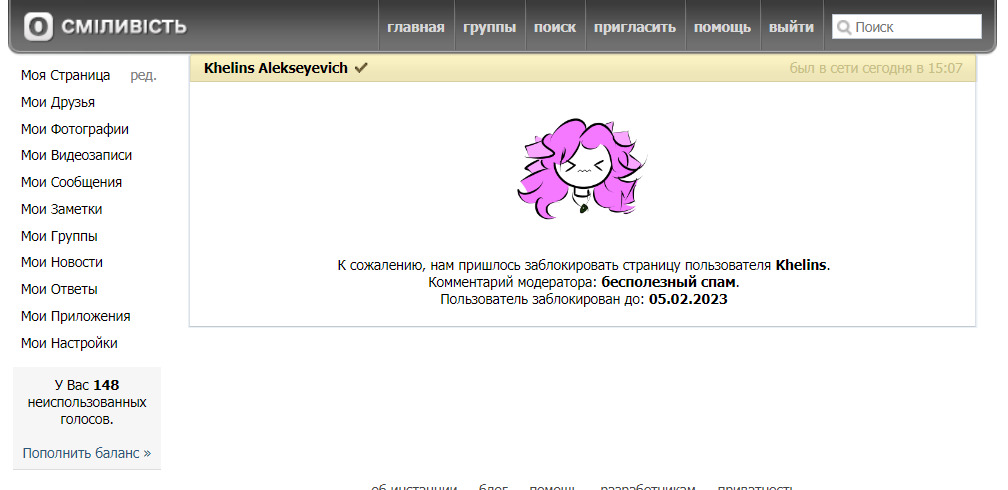Click the Khelins Alekseyevich profile name
This screenshot has height=490, width=1008.
[276, 68]
